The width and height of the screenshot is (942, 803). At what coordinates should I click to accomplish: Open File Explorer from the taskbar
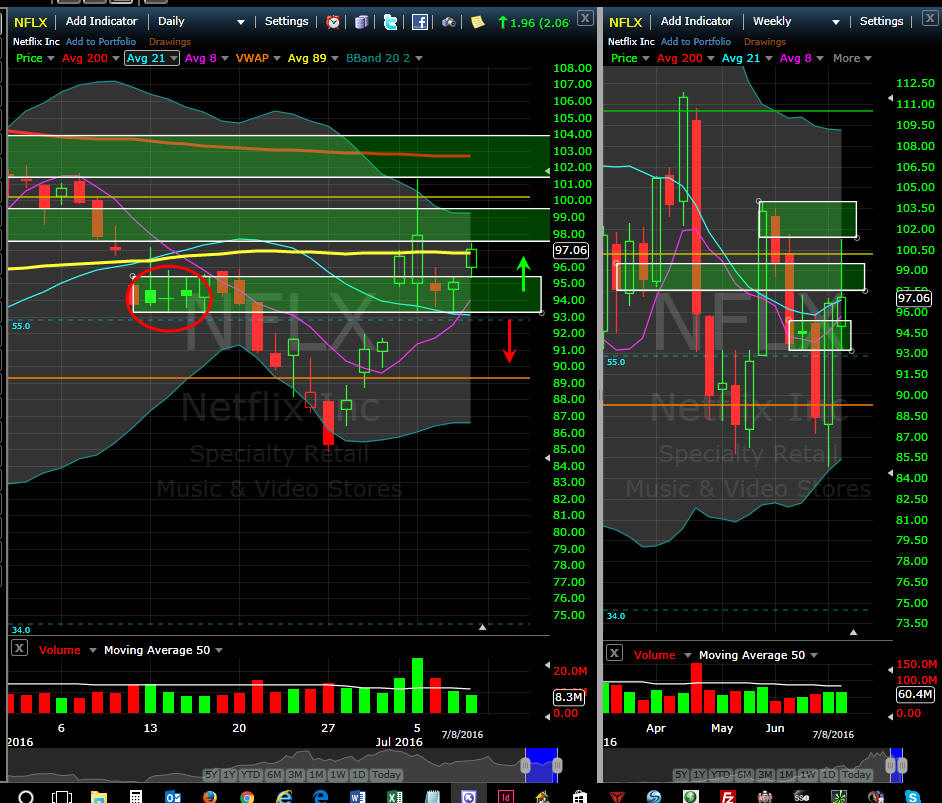tap(99, 796)
